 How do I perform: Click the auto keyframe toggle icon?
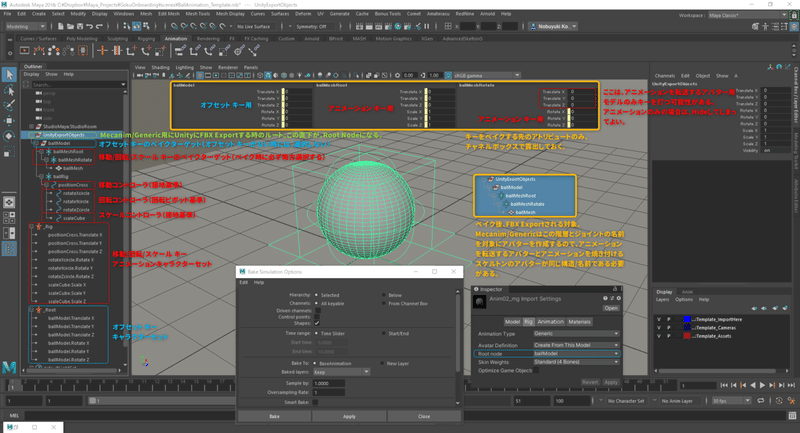coord(779,401)
